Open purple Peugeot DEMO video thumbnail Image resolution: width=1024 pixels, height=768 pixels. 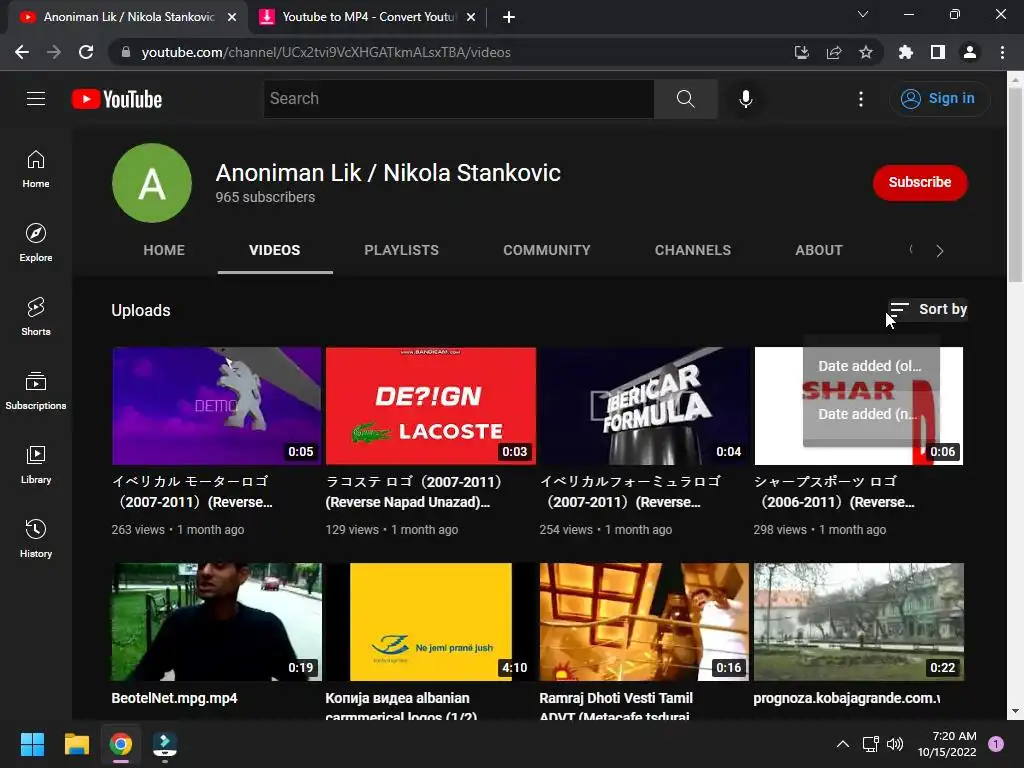point(216,406)
